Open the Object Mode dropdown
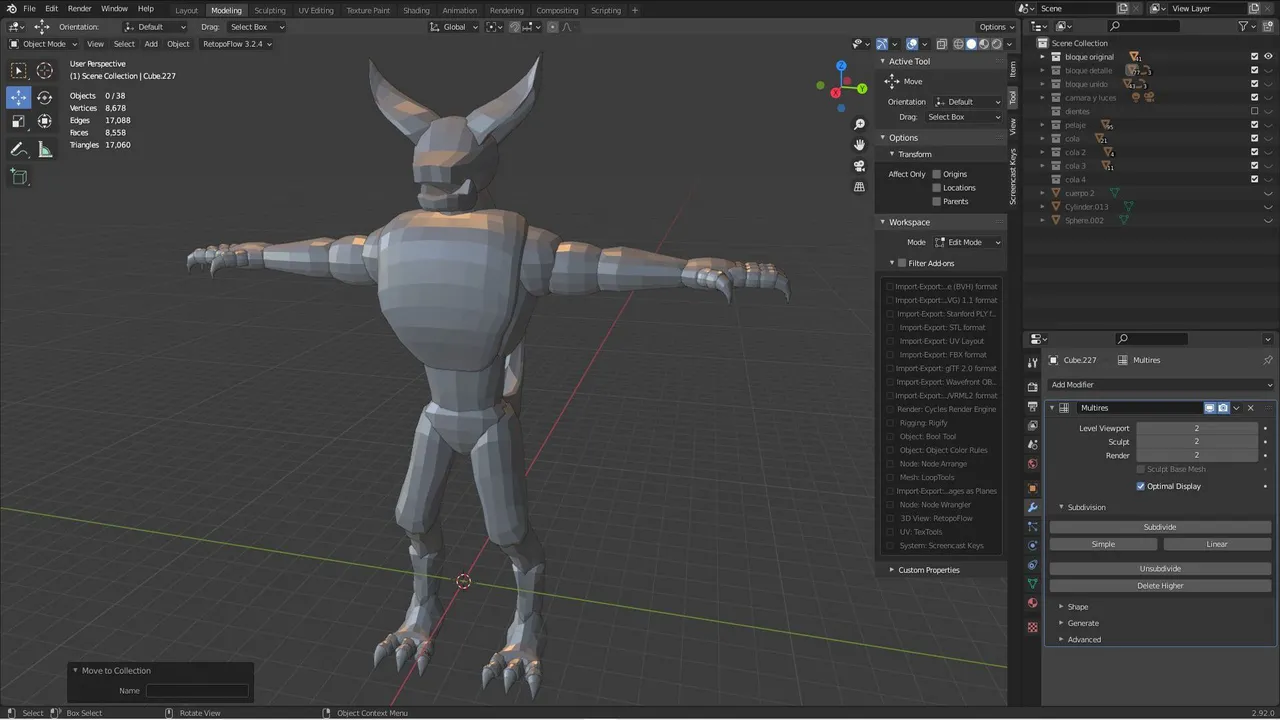 [x=42, y=44]
